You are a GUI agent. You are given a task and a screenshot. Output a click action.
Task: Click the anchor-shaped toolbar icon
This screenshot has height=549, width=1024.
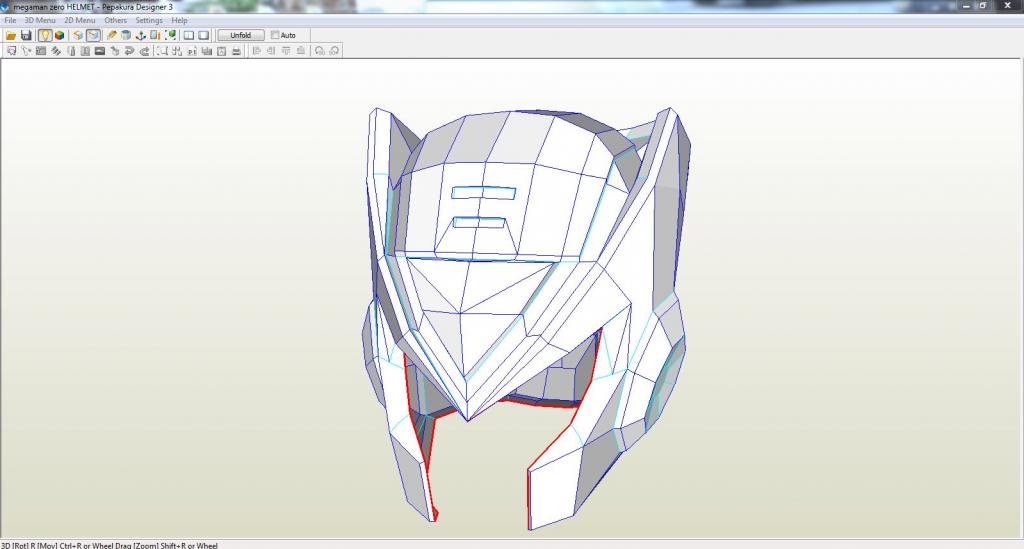pyautogui.click(x=140, y=35)
